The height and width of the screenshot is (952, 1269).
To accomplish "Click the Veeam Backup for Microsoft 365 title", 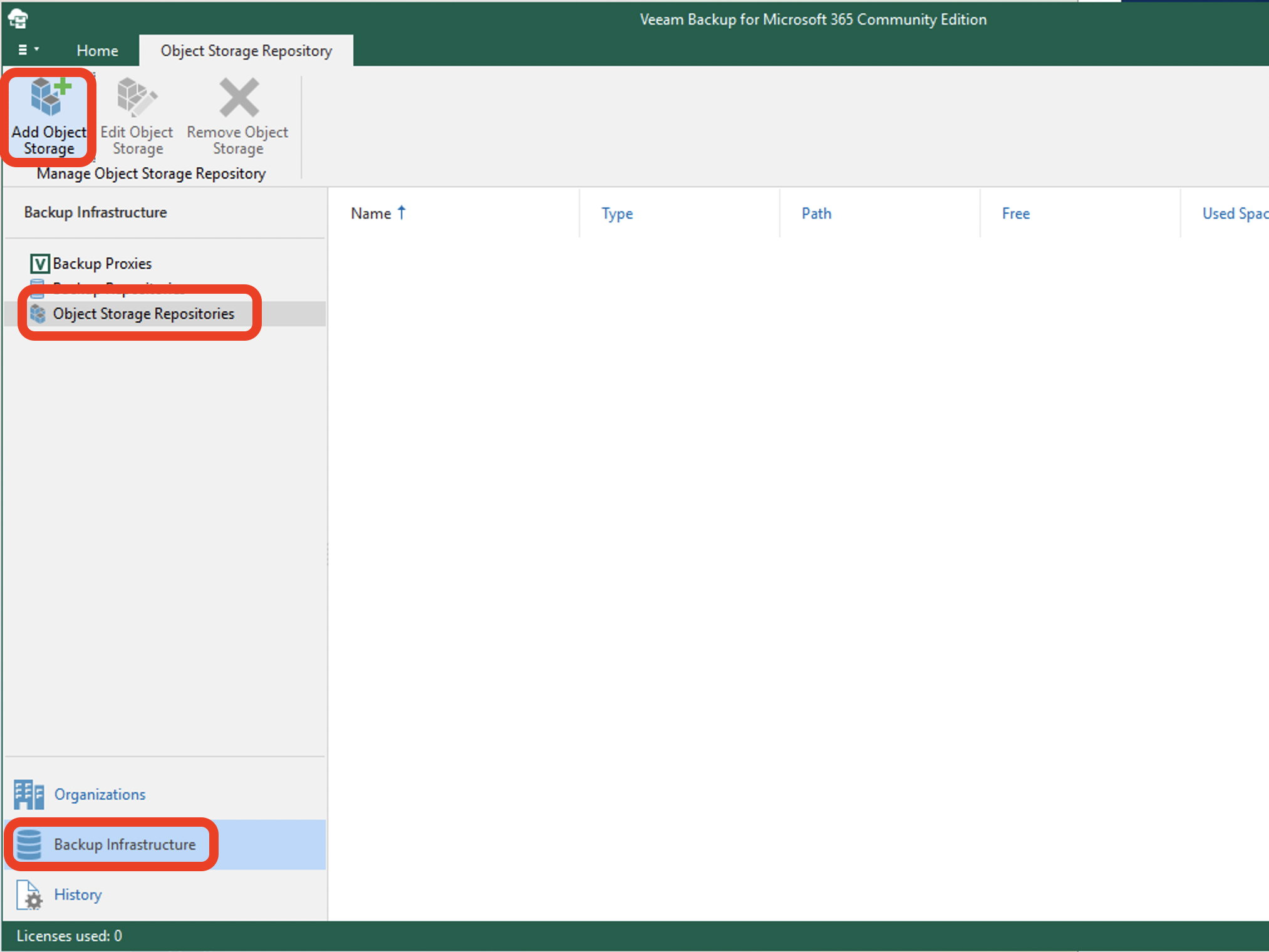I will coord(813,19).
